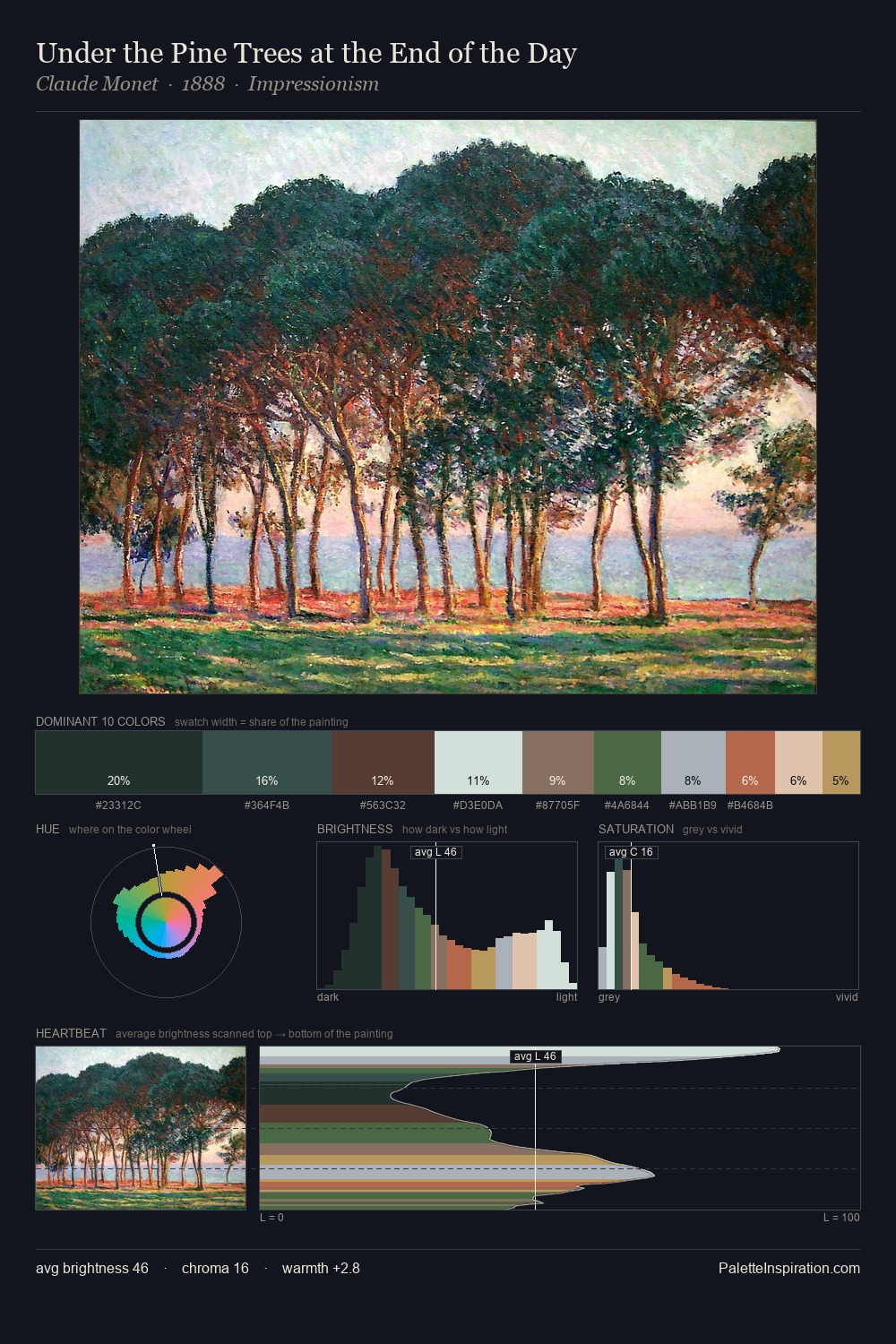Select the 11% pale grey-green swatch
This screenshot has width=896, height=1344.
coord(478,762)
